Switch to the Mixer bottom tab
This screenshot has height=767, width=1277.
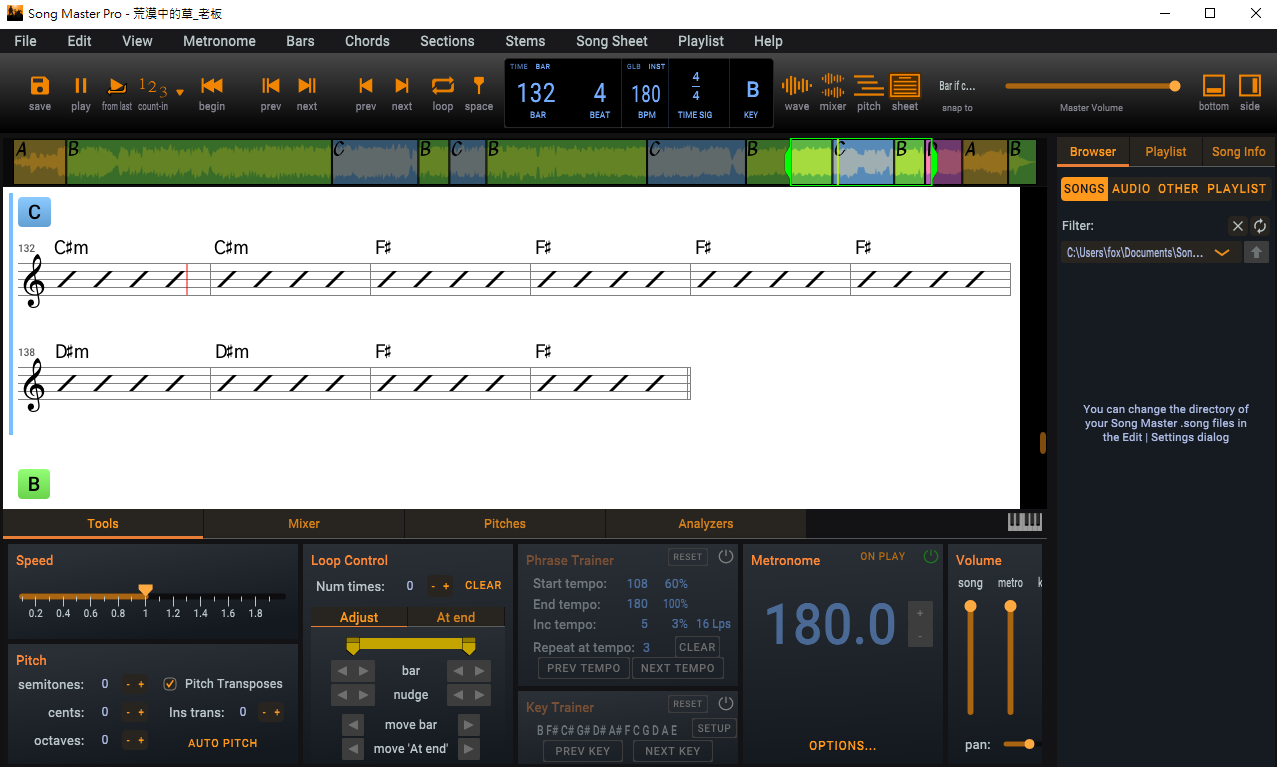tap(304, 523)
